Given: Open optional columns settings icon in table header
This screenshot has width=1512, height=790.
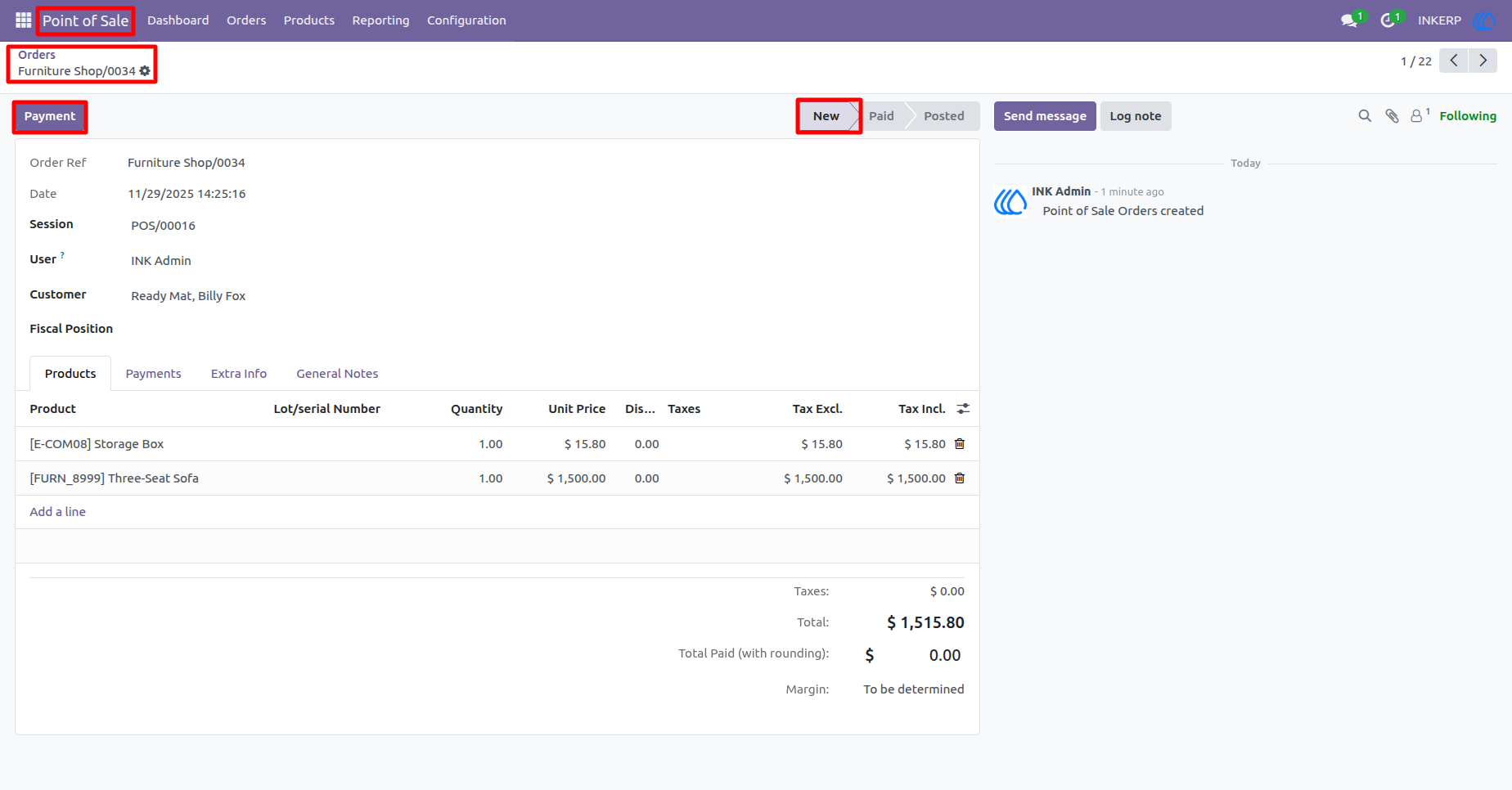Looking at the screenshot, I should point(963,408).
